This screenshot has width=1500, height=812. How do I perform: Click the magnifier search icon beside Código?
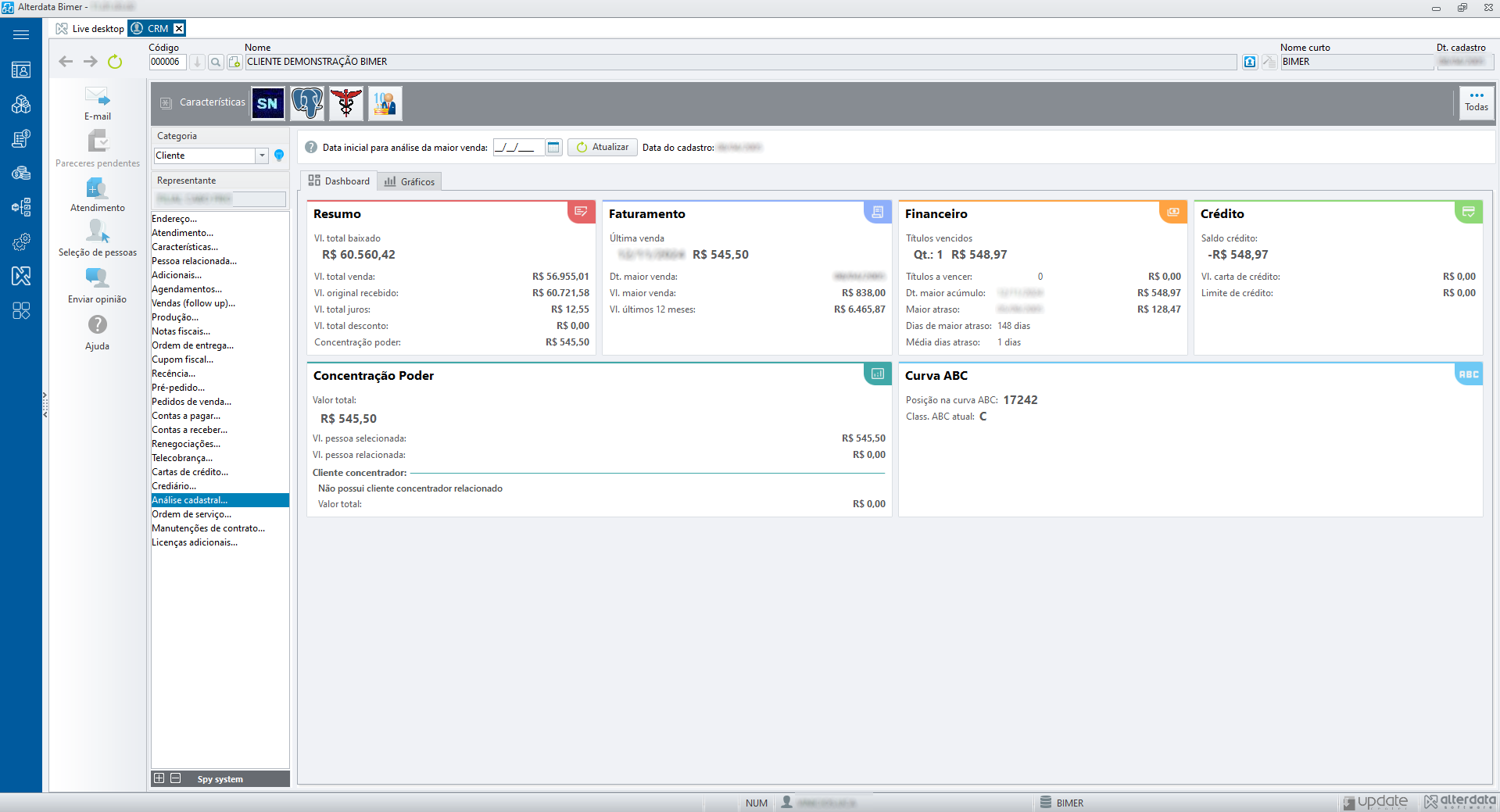coord(216,63)
